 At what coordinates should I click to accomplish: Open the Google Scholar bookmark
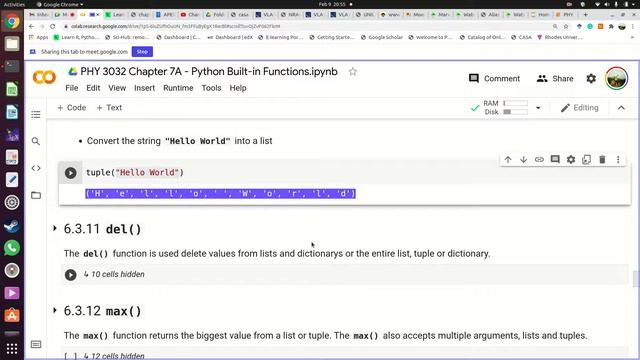382,37
